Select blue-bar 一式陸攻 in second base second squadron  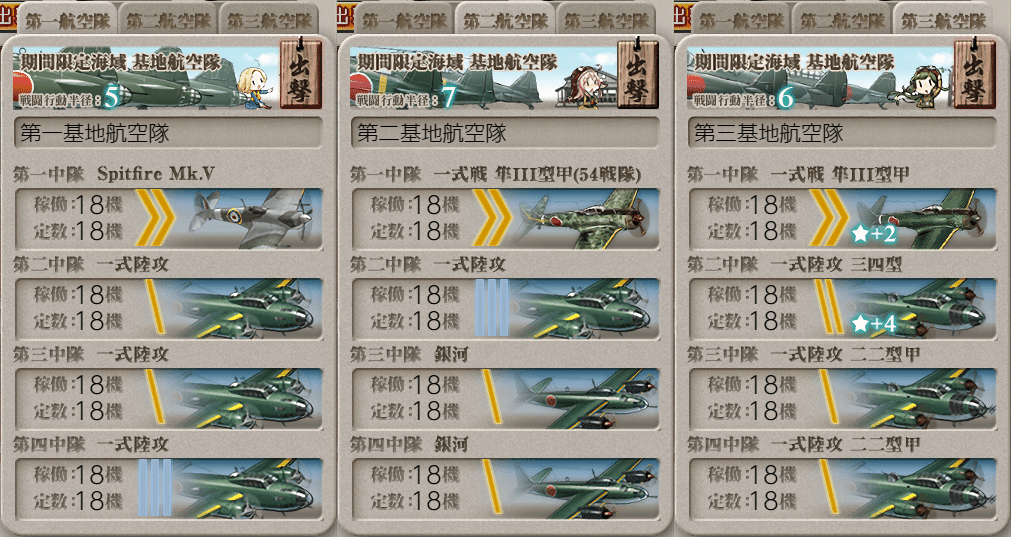pyautogui.click(x=505, y=308)
